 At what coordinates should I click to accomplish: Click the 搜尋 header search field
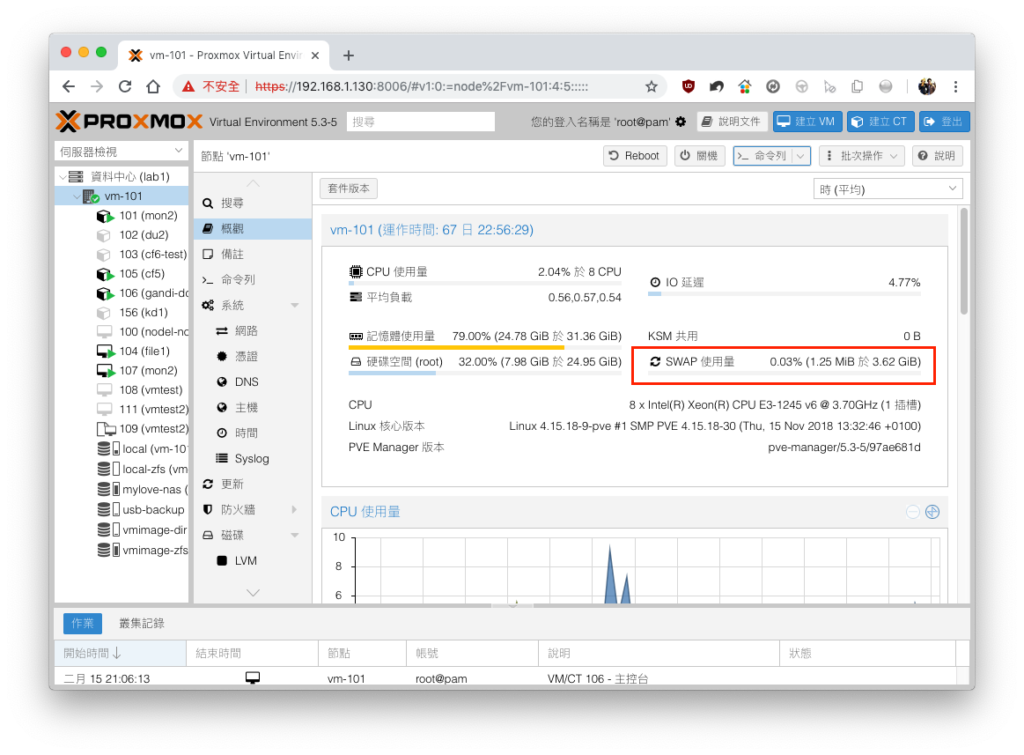point(421,121)
